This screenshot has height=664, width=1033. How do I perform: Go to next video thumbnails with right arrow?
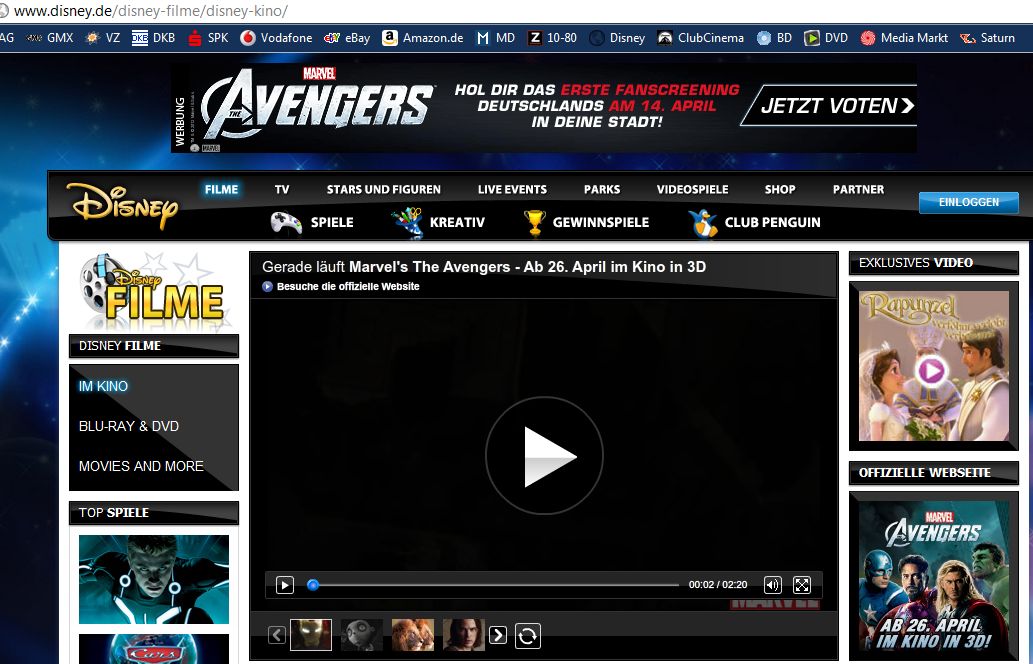[x=498, y=635]
